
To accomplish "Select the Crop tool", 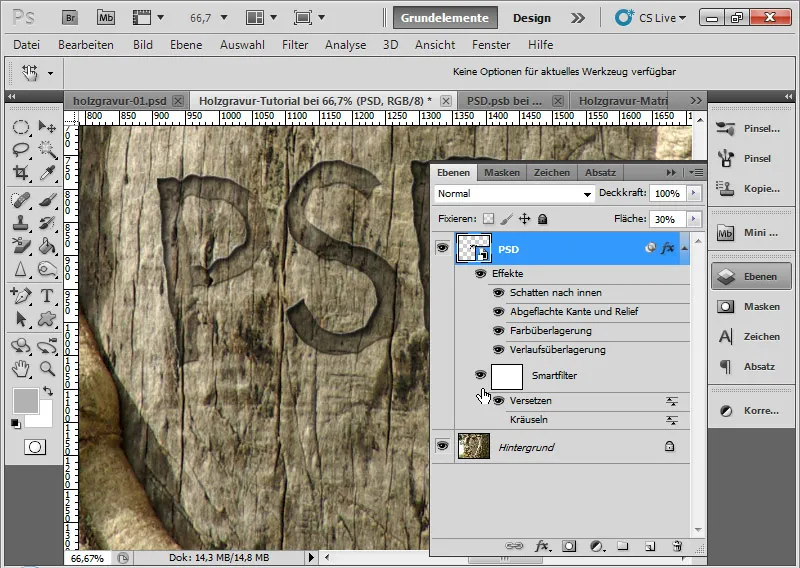I will pos(20,173).
